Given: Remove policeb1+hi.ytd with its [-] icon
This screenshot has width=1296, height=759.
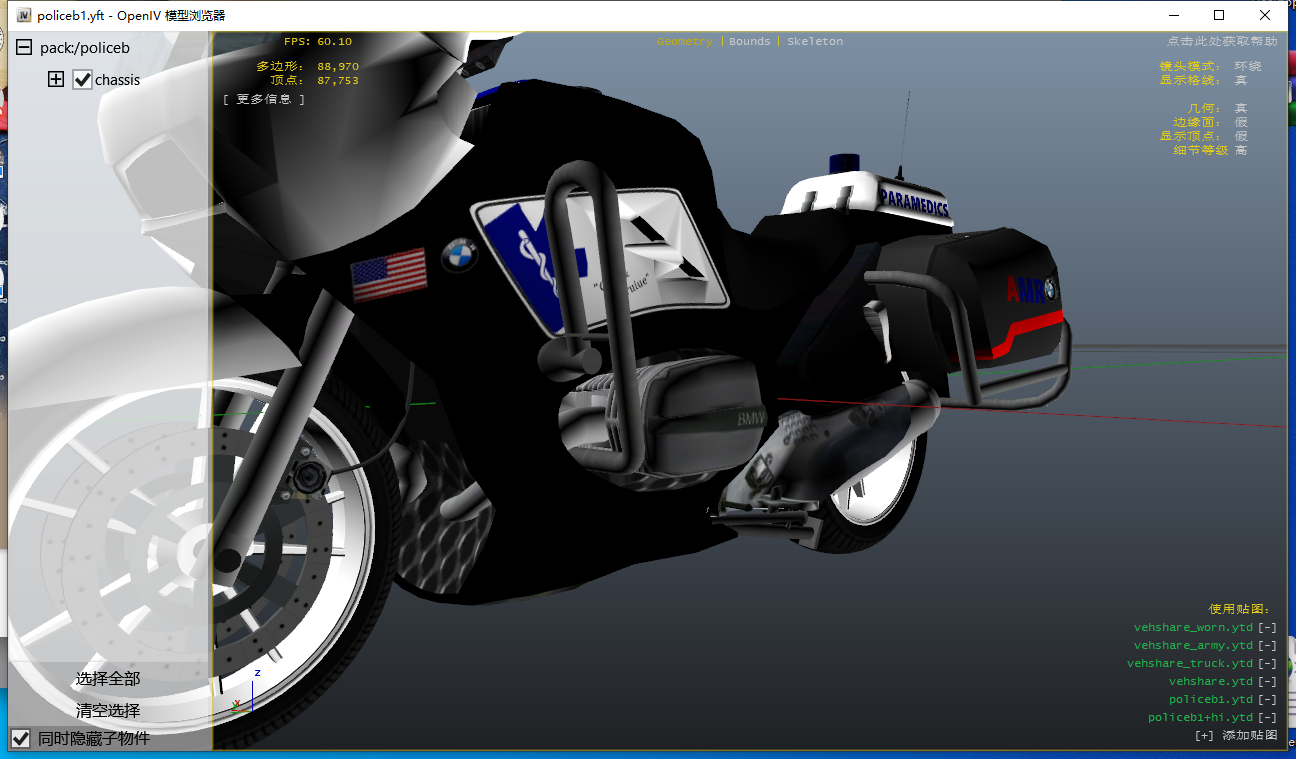Looking at the screenshot, I should click(x=1267, y=718).
